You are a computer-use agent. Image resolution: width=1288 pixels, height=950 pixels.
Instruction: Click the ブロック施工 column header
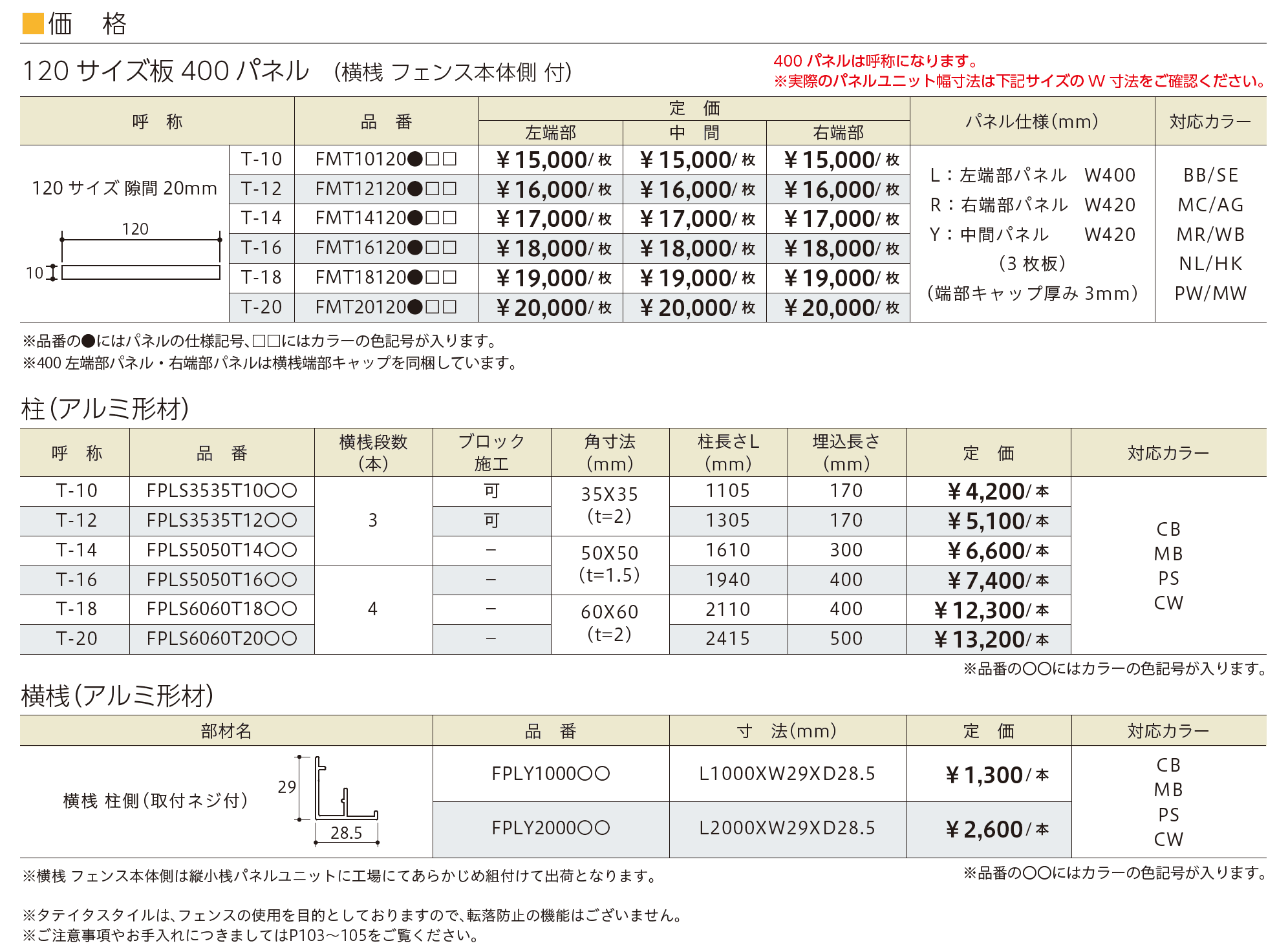(x=491, y=452)
